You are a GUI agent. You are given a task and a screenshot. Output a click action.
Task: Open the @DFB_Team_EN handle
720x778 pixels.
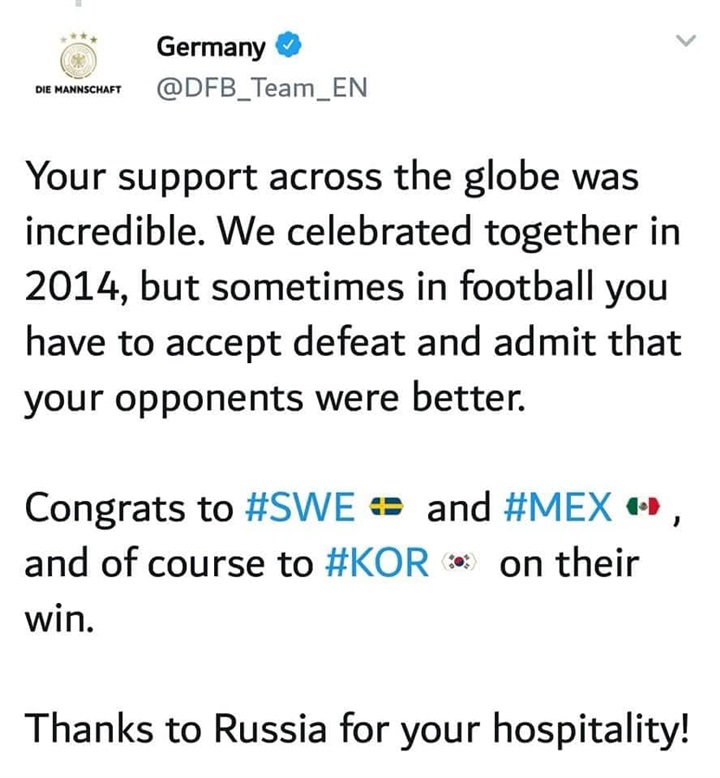coord(262,88)
